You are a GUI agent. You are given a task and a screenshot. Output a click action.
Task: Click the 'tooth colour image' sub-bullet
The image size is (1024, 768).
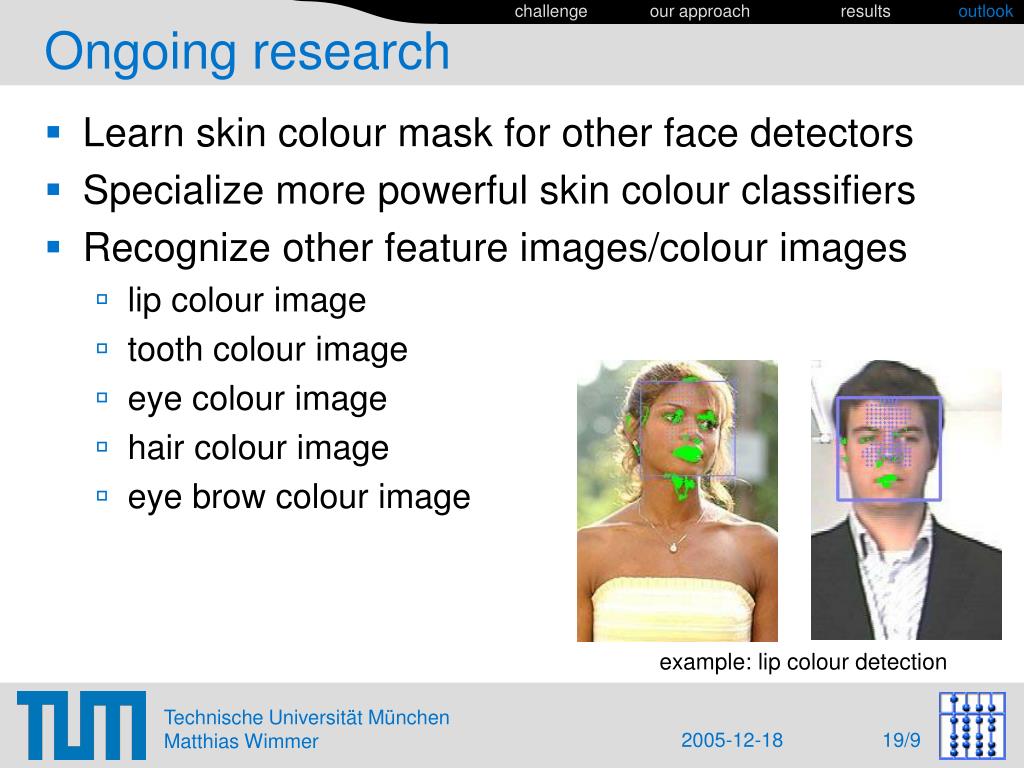(268, 349)
